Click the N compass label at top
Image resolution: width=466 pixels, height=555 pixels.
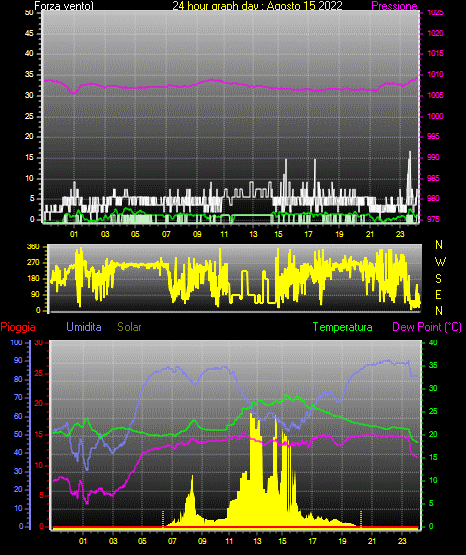pyautogui.click(x=439, y=245)
